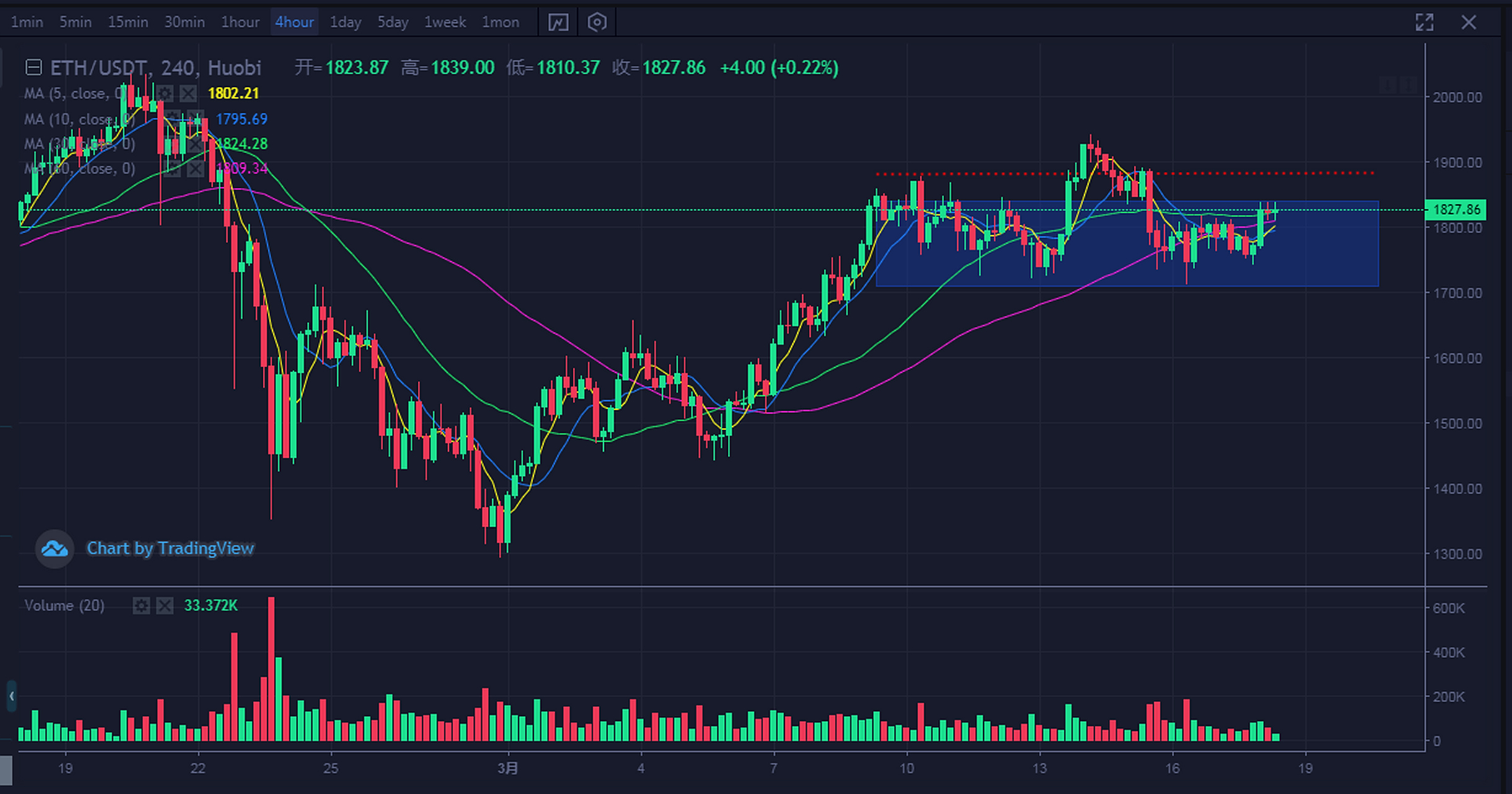Open the indicators chart icon
This screenshot has width=1512, height=794.
click(x=558, y=23)
